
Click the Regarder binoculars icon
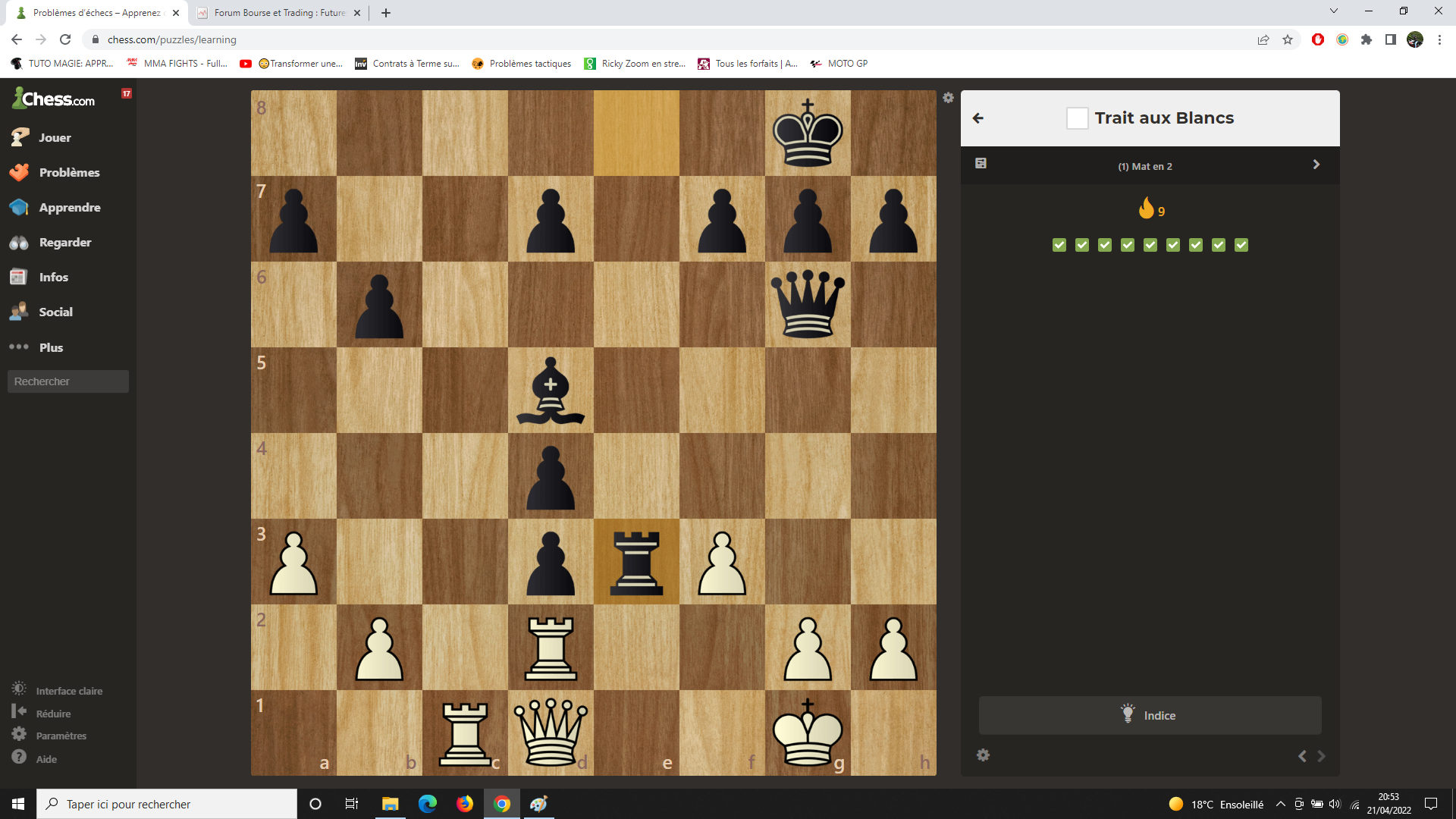[19, 243]
